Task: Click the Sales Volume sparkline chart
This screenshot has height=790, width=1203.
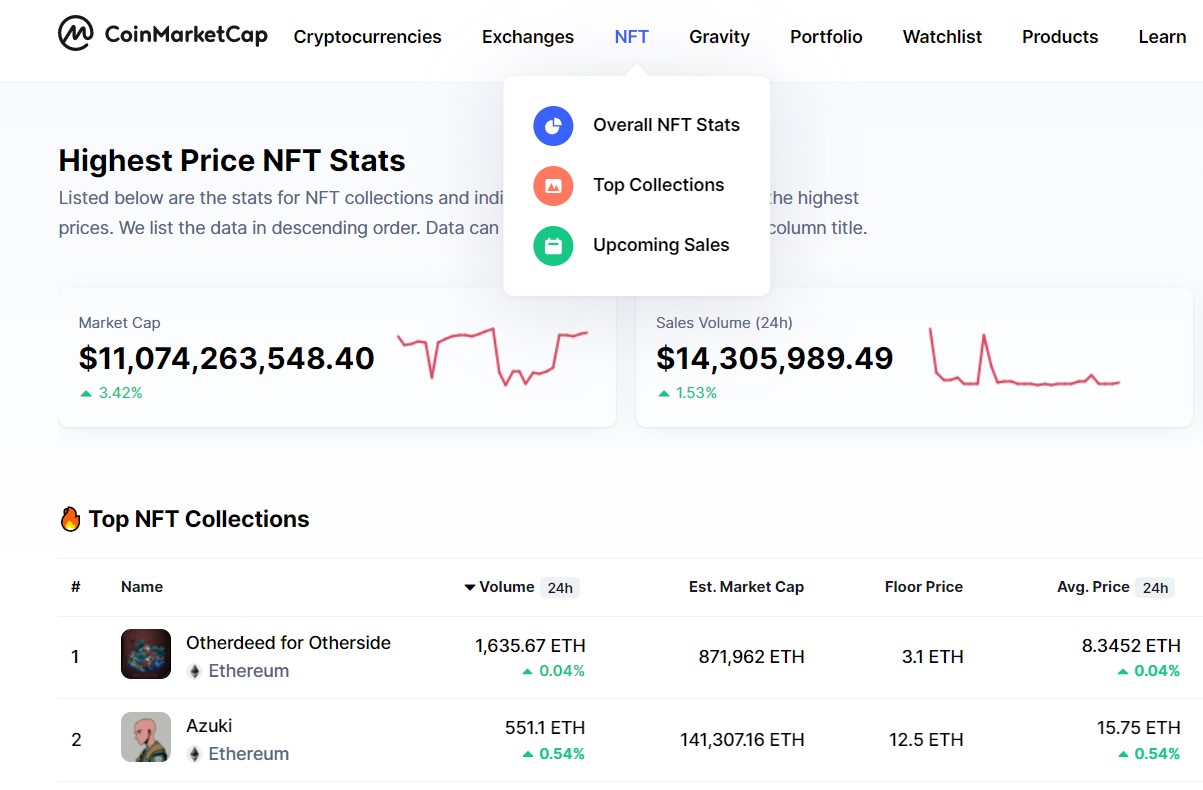Action: point(1024,356)
